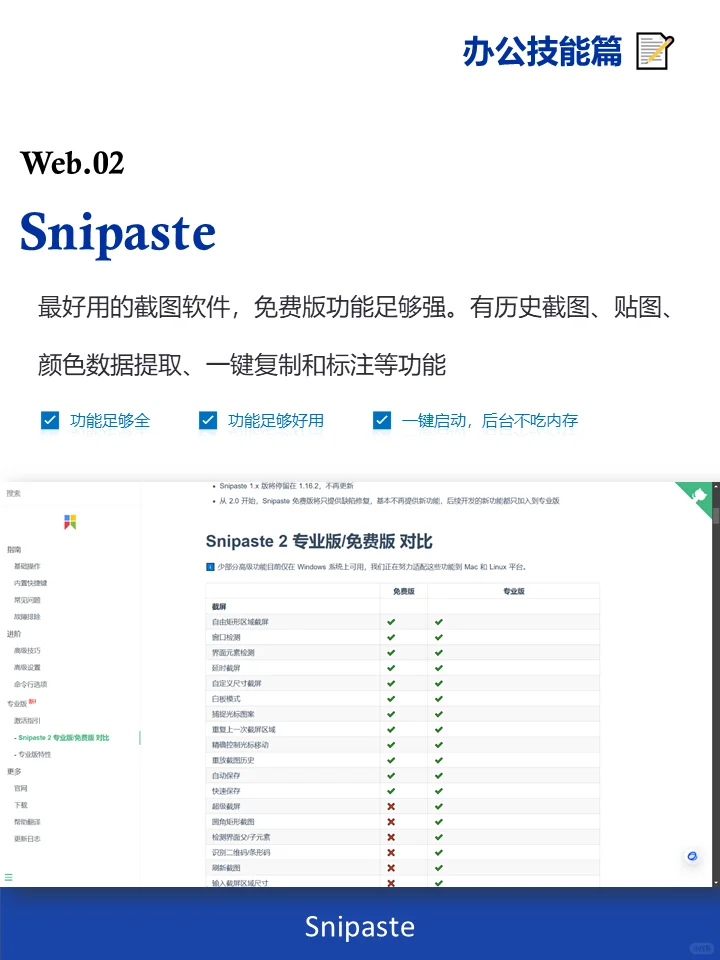
Task: Toggle the 一键启动，后台不吃内存 checkbox
Action: tap(382, 421)
